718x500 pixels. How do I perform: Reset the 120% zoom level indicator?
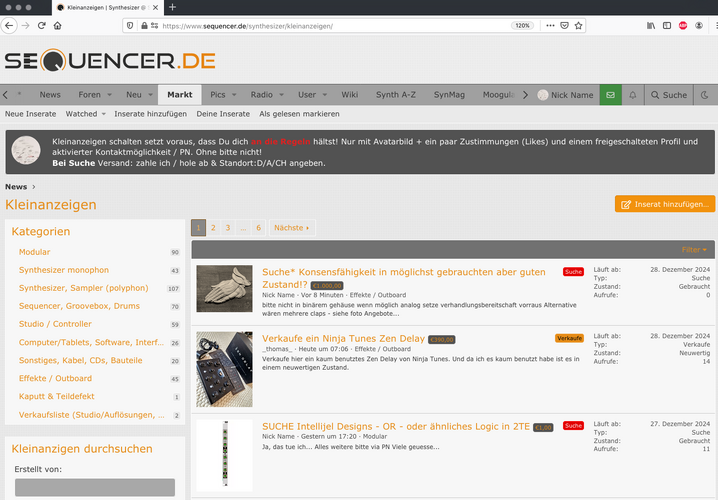[x=522, y=26]
